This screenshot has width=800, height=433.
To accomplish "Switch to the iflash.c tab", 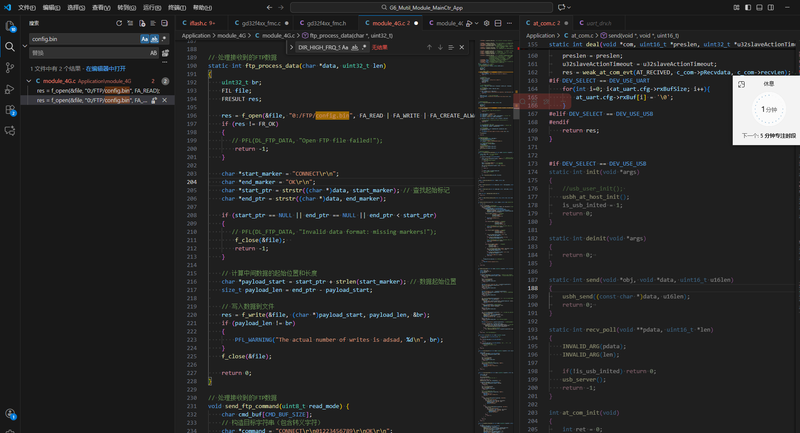I will pyautogui.click(x=197, y=22).
